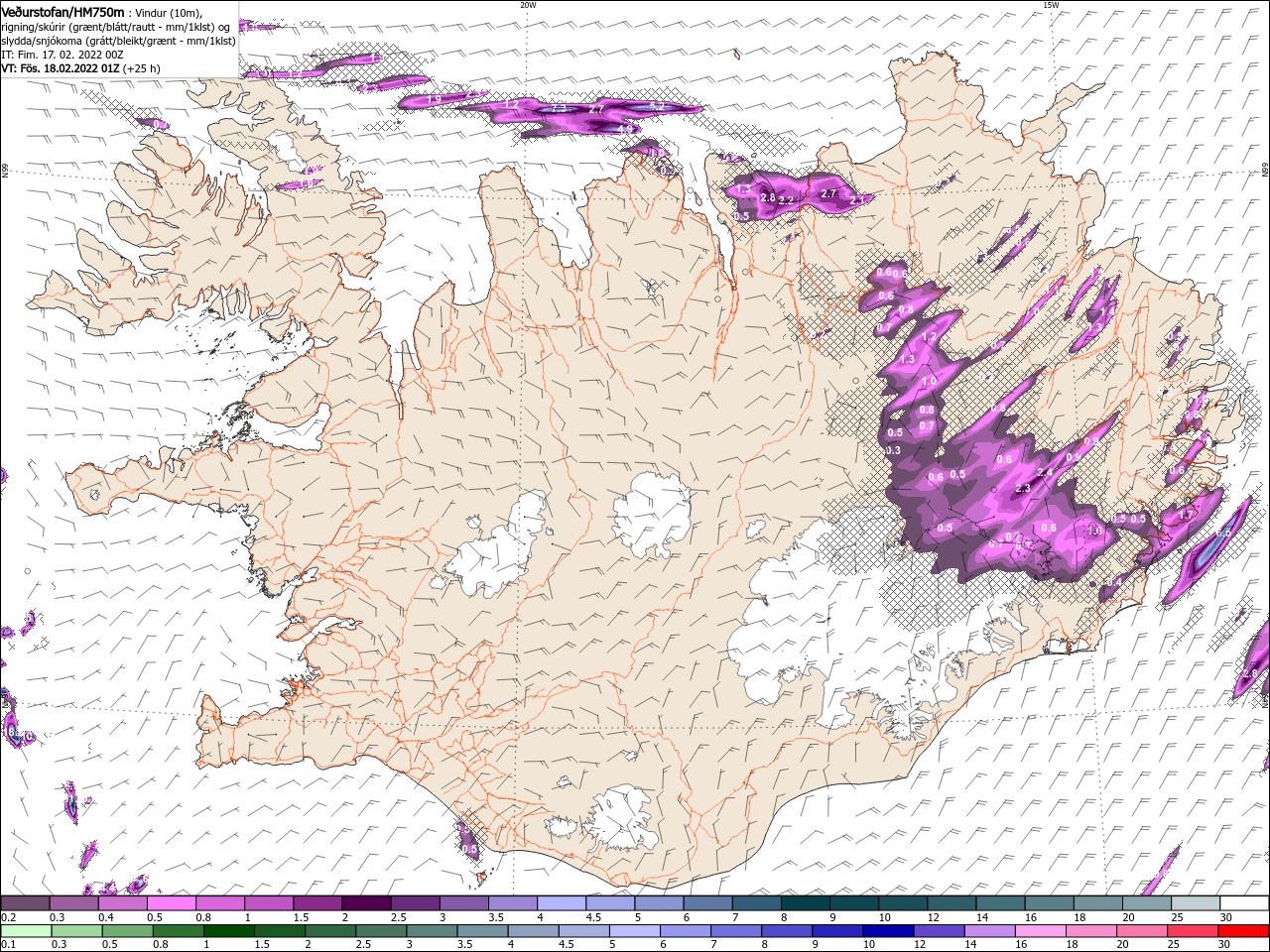This screenshot has height=952, width=1270.
Task: Select lower legend swatch between 25 and 30
Action: pyautogui.click(x=1193, y=930)
